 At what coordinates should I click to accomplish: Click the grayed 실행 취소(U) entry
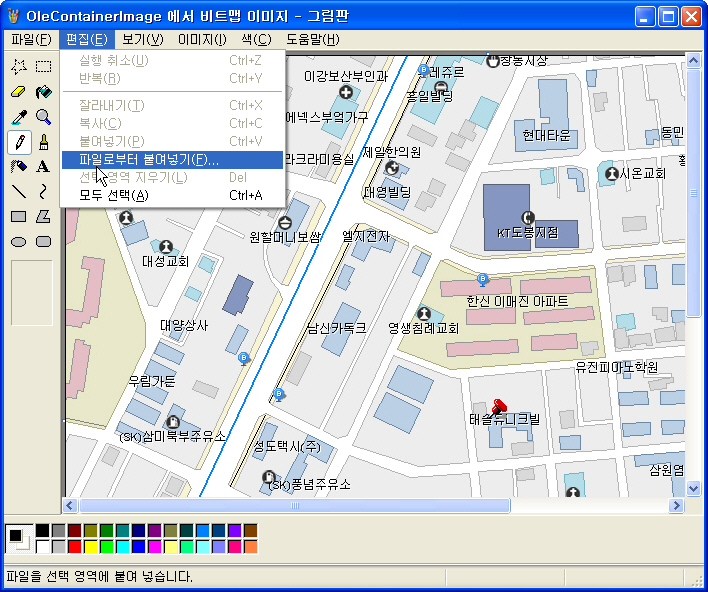pyautogui.click(x=172, y=61)
